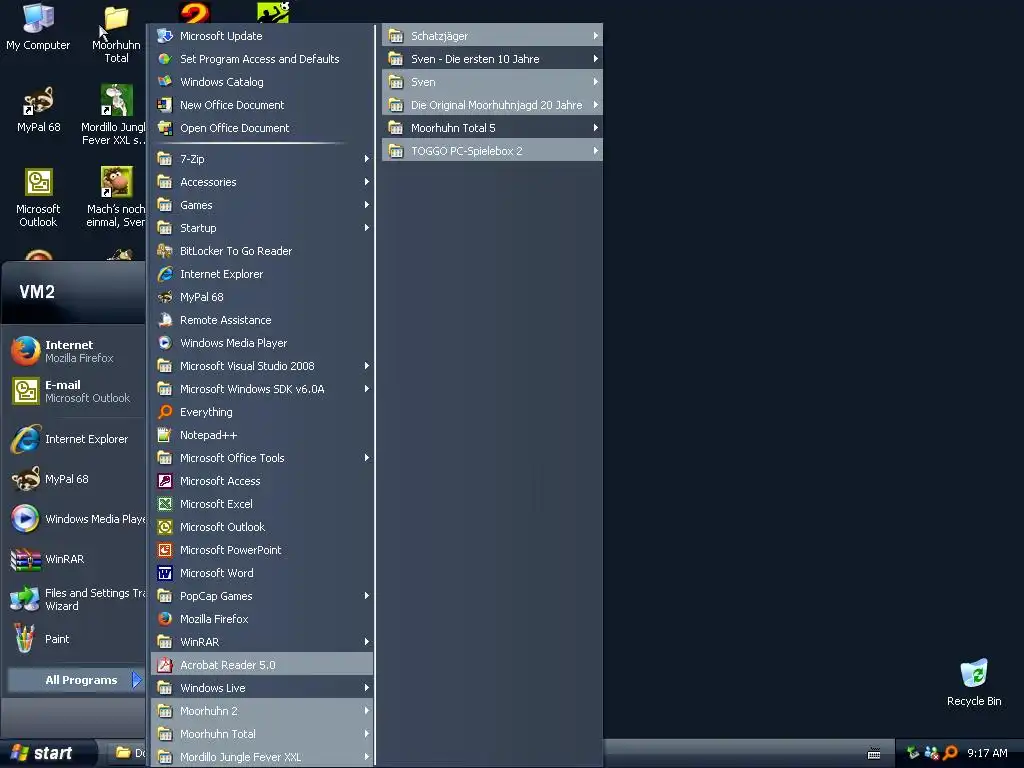Expand Microsoft Windows SDK v6.0A submenu arrow
1024x768 pixels.
click(366, 389)
